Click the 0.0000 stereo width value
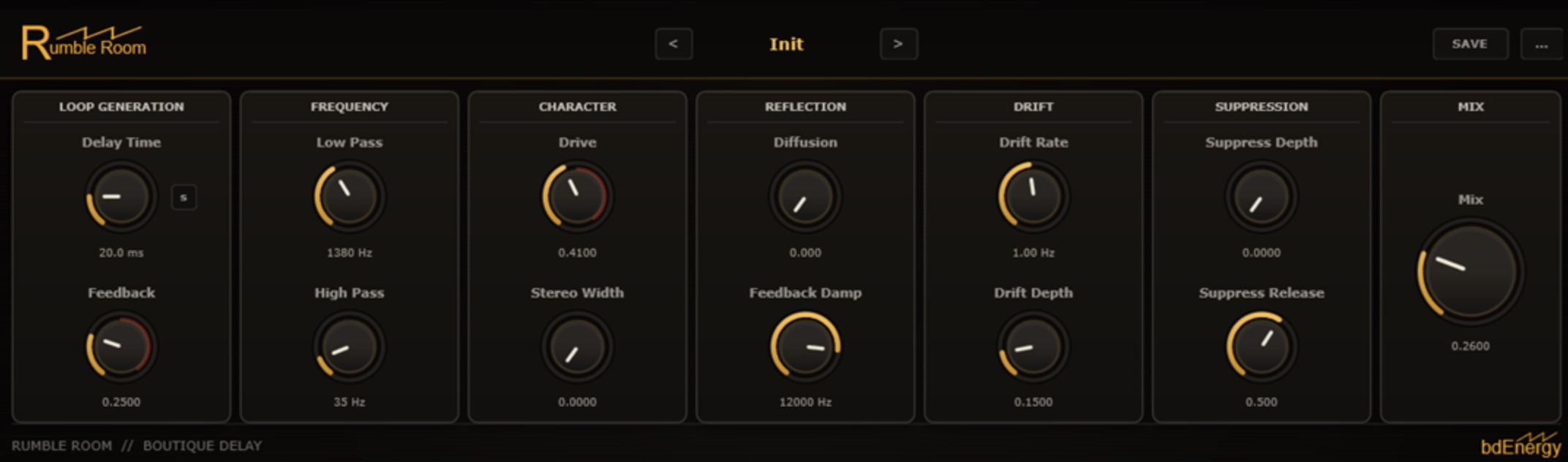Viewport: 1568px width, 462px height. click(x=578, y=402)
